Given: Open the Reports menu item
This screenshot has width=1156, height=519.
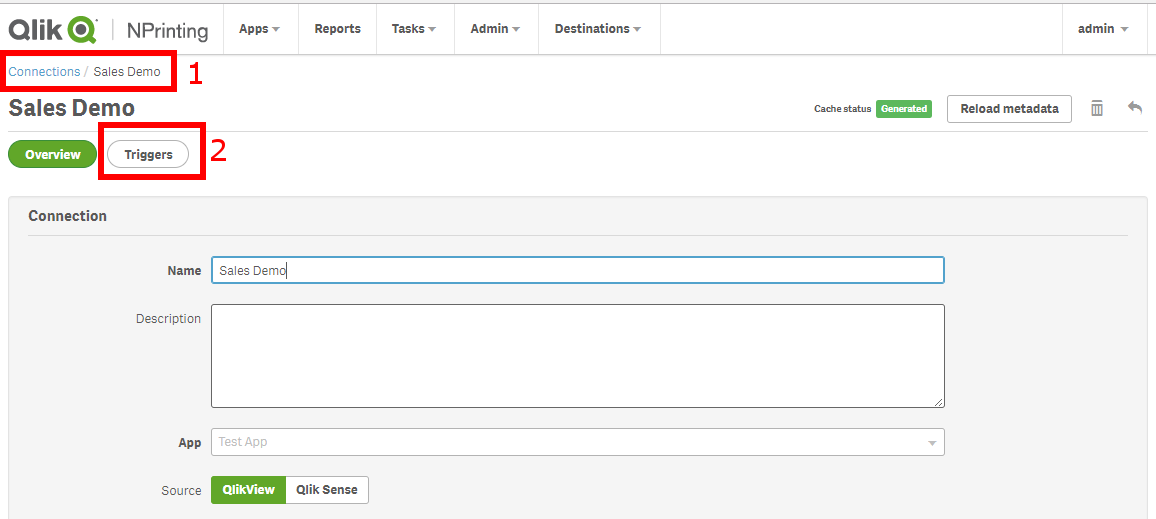Looking at the screenshot, I should [x=338, y=29].
